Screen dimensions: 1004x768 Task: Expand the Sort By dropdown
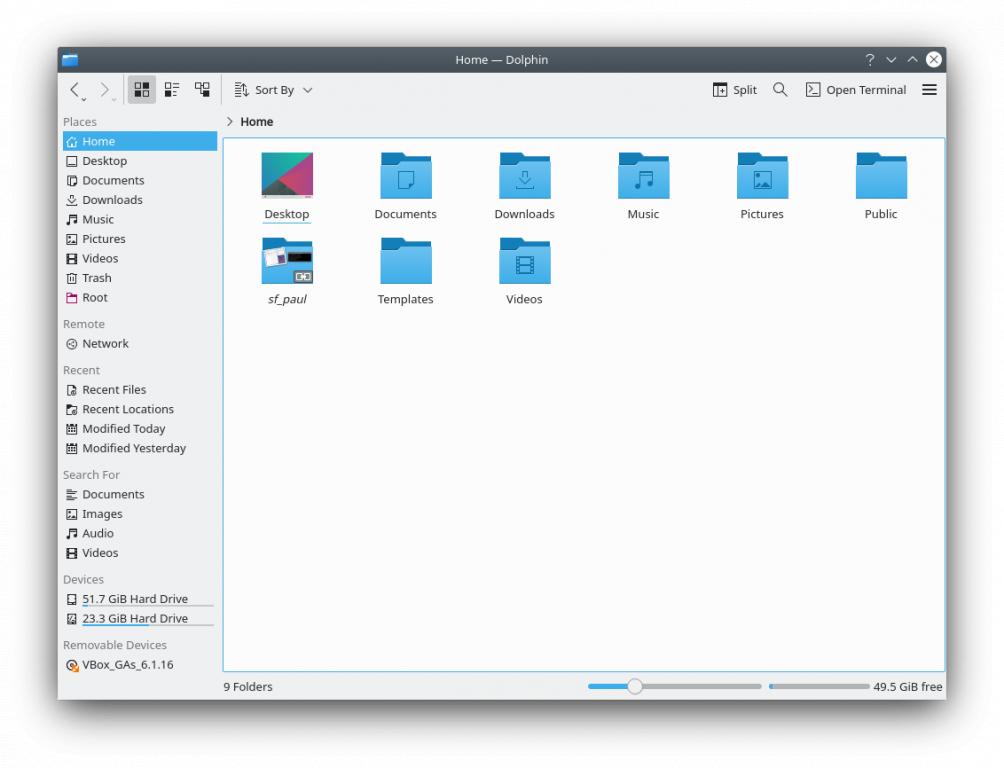(x=274, y=90)
